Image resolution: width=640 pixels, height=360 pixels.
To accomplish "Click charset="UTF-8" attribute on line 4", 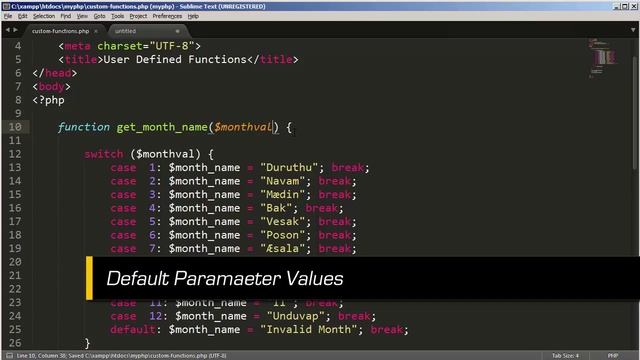I will [146, 46].
